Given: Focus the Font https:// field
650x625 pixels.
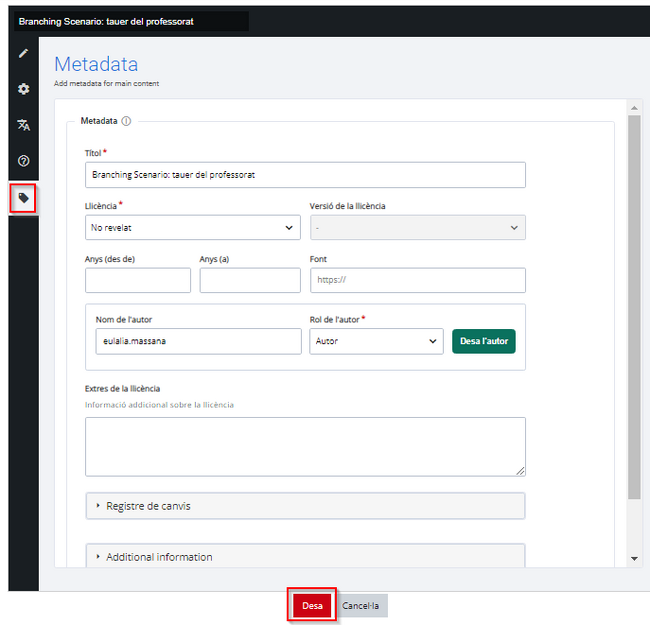Looking at the screenshot, I should (x=418, y=280).
